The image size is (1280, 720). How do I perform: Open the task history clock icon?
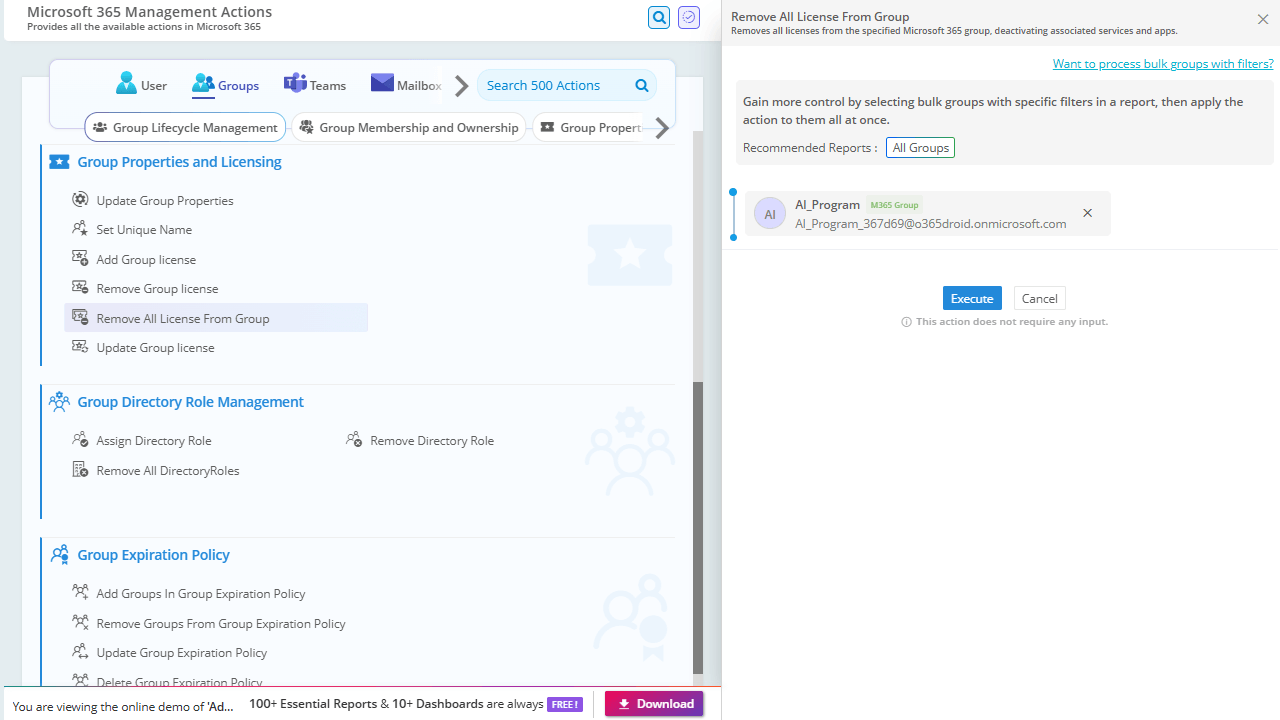[689, 17]
